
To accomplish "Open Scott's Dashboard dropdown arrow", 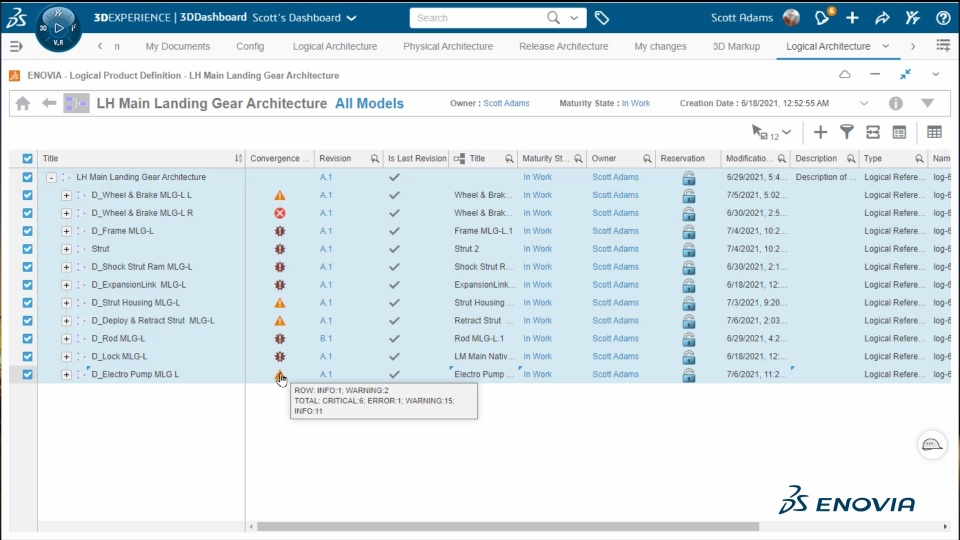I will pyautogui.click(x=351, y=18).
